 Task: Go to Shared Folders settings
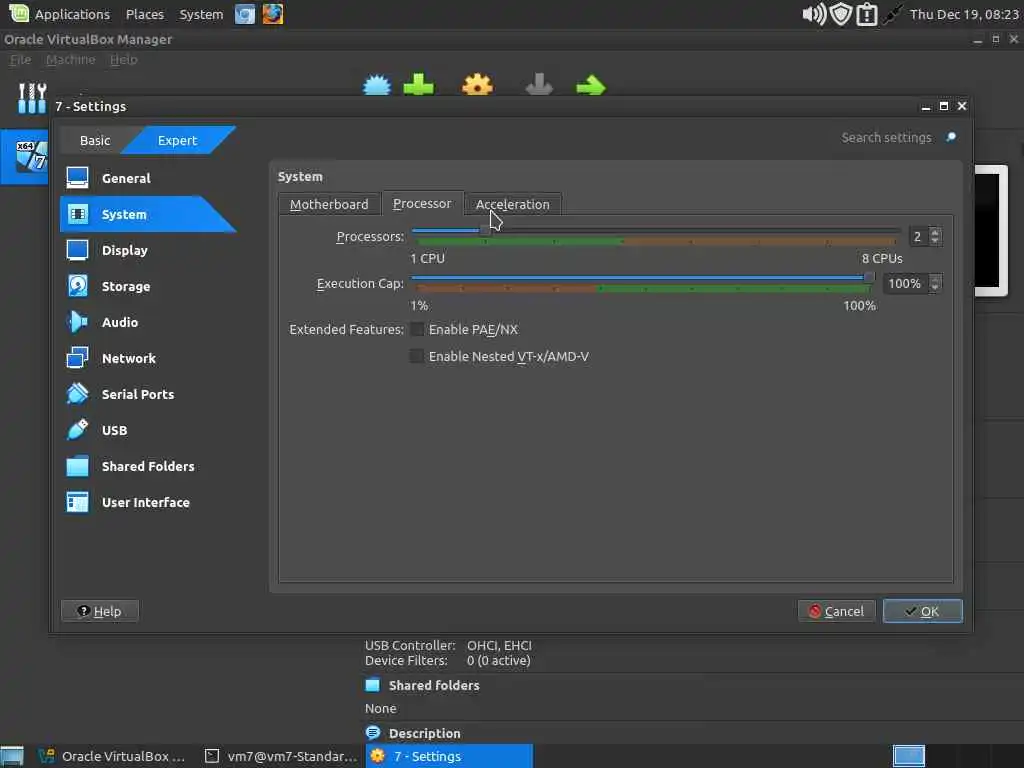tap(148, 466)
